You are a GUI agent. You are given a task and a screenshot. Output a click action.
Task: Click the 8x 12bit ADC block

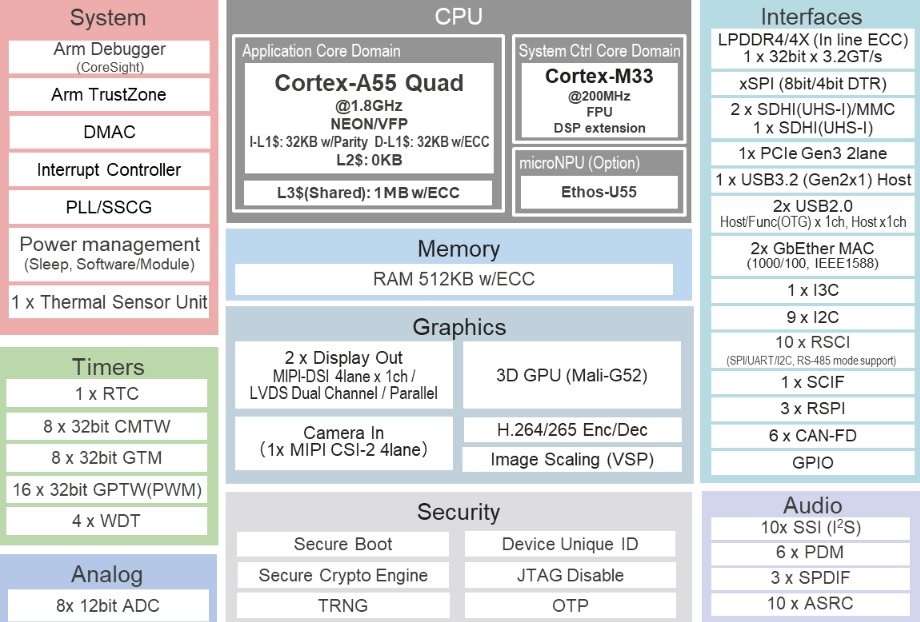[x=108, y=606]
